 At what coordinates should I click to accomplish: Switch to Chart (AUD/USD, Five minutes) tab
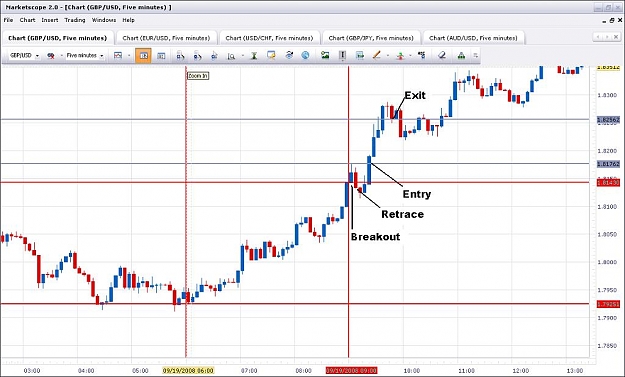[473, 38]
